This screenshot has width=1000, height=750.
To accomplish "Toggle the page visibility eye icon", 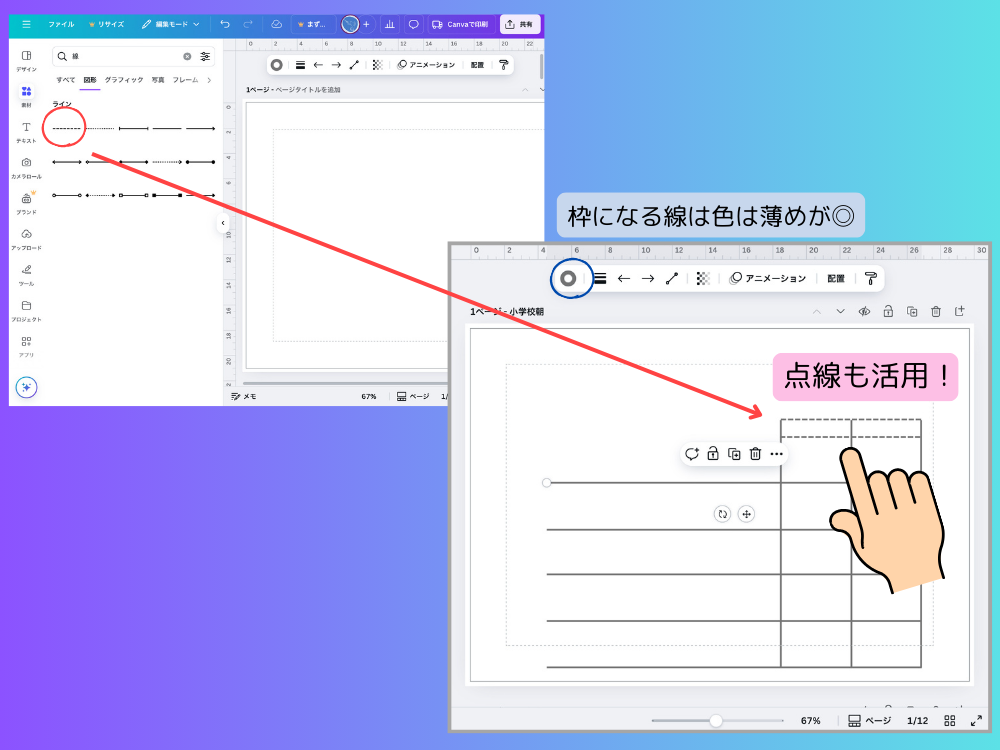I will click(x=864, y=312).
